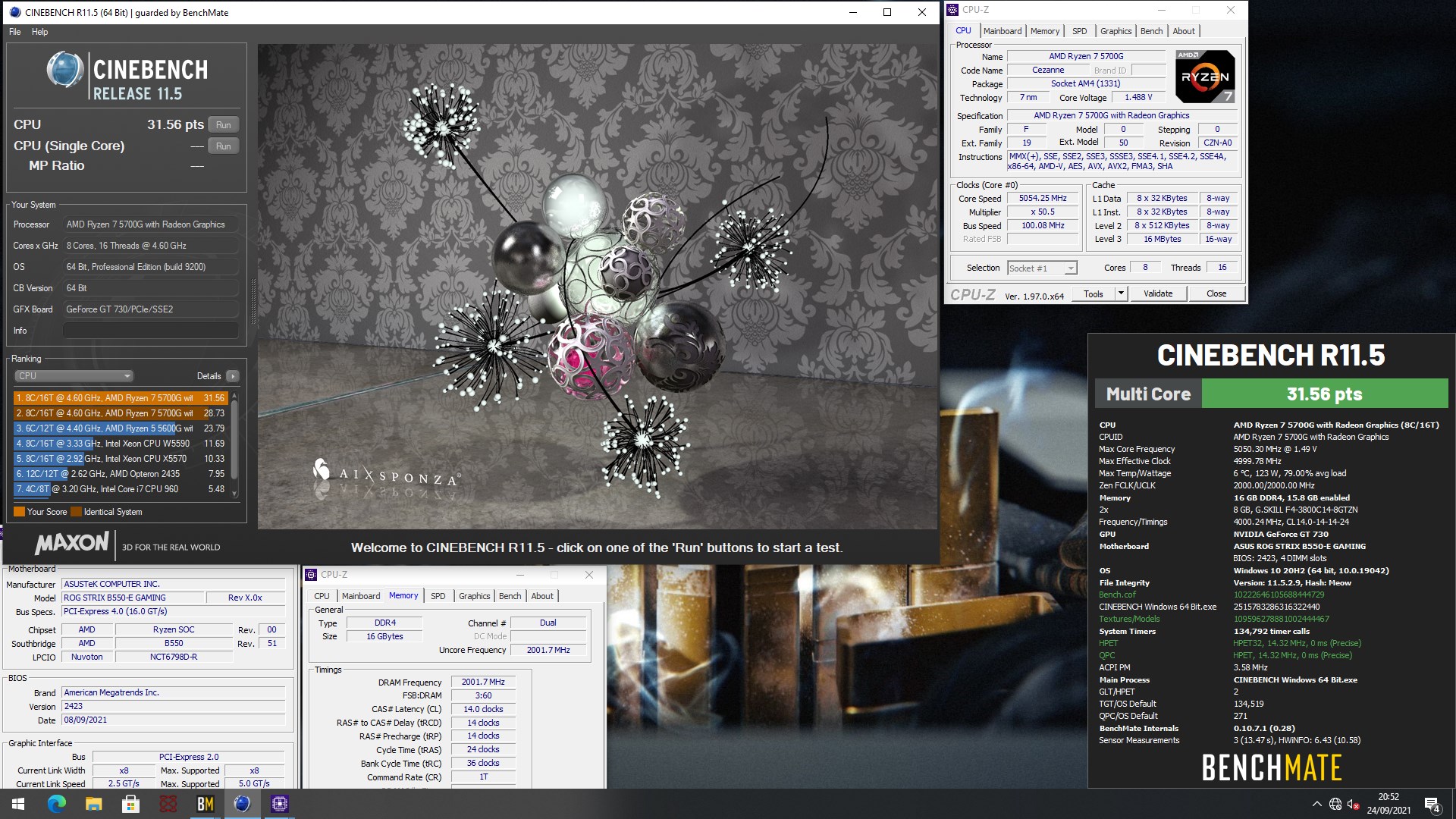Open the taskbar clock and date
This screenshot has width=1456, height=819.
[x=1389, y=804]
